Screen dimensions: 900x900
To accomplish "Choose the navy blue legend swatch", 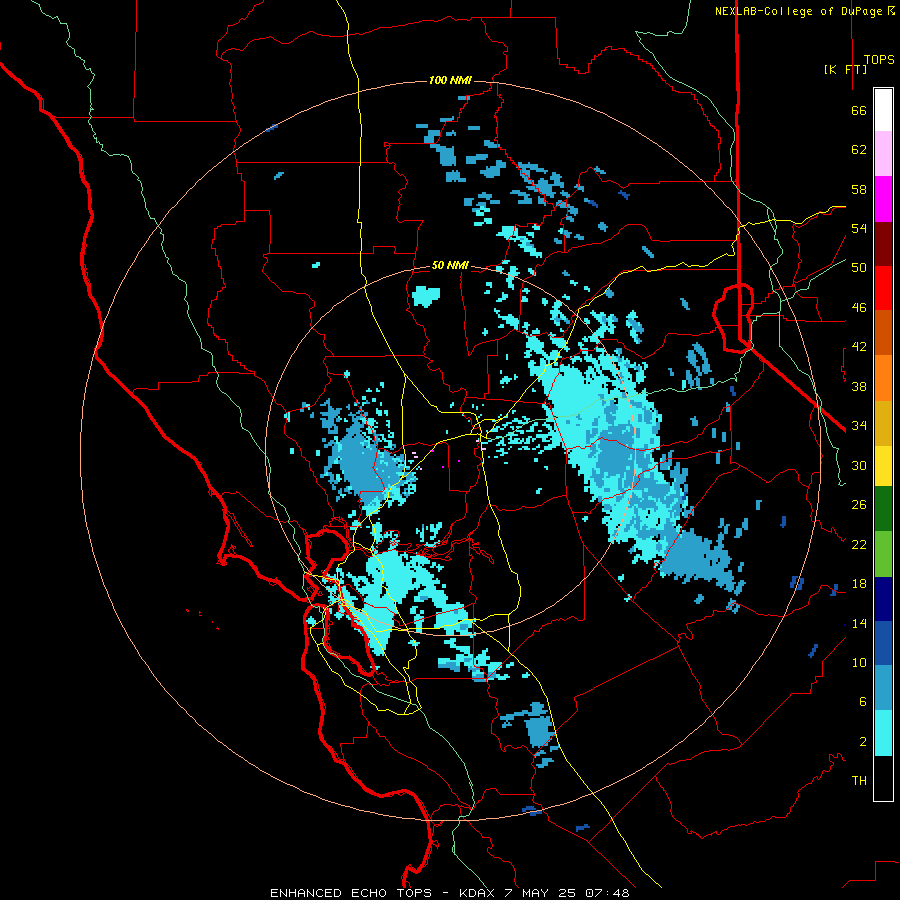I will click(883, 599).
